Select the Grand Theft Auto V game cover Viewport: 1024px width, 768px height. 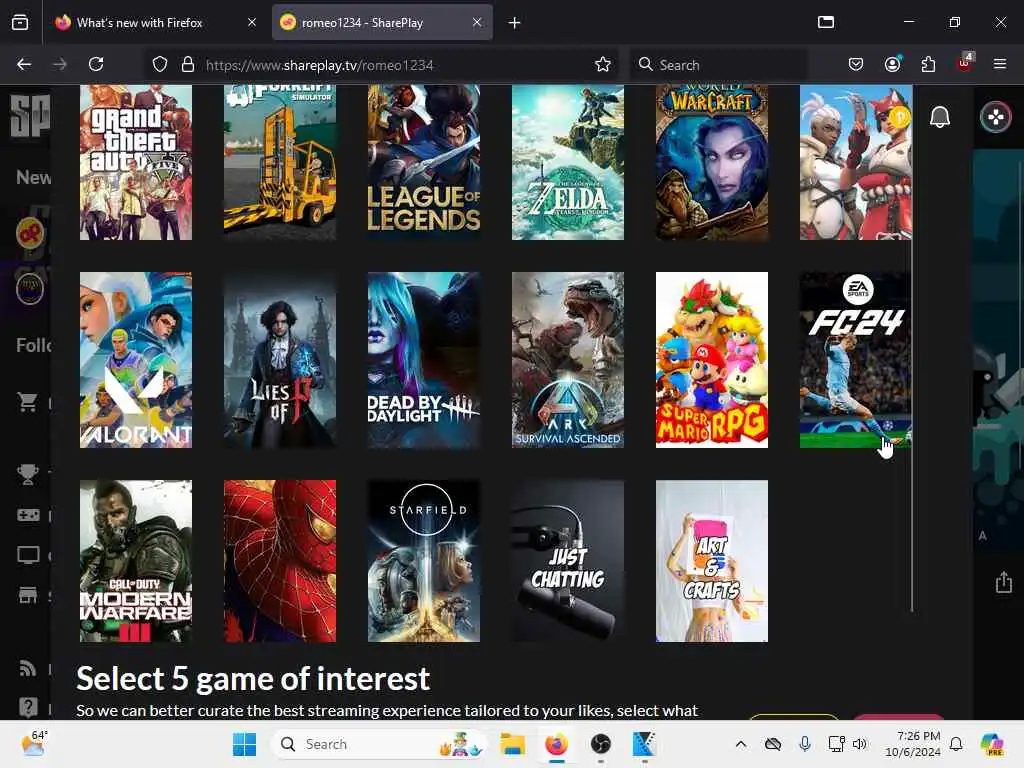click(136, 163)
